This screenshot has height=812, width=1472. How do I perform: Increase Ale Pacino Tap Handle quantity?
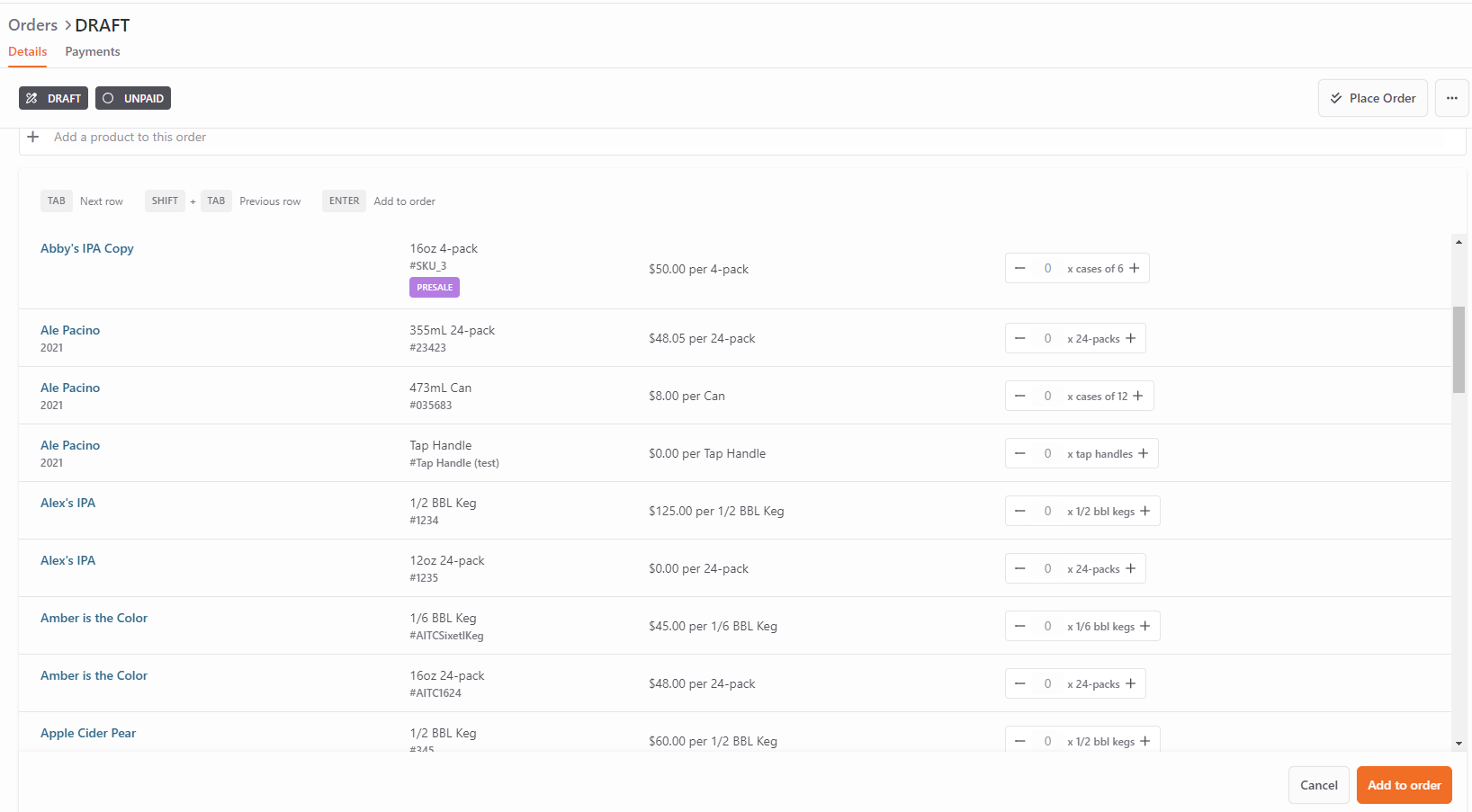[x=1144, y=453]
